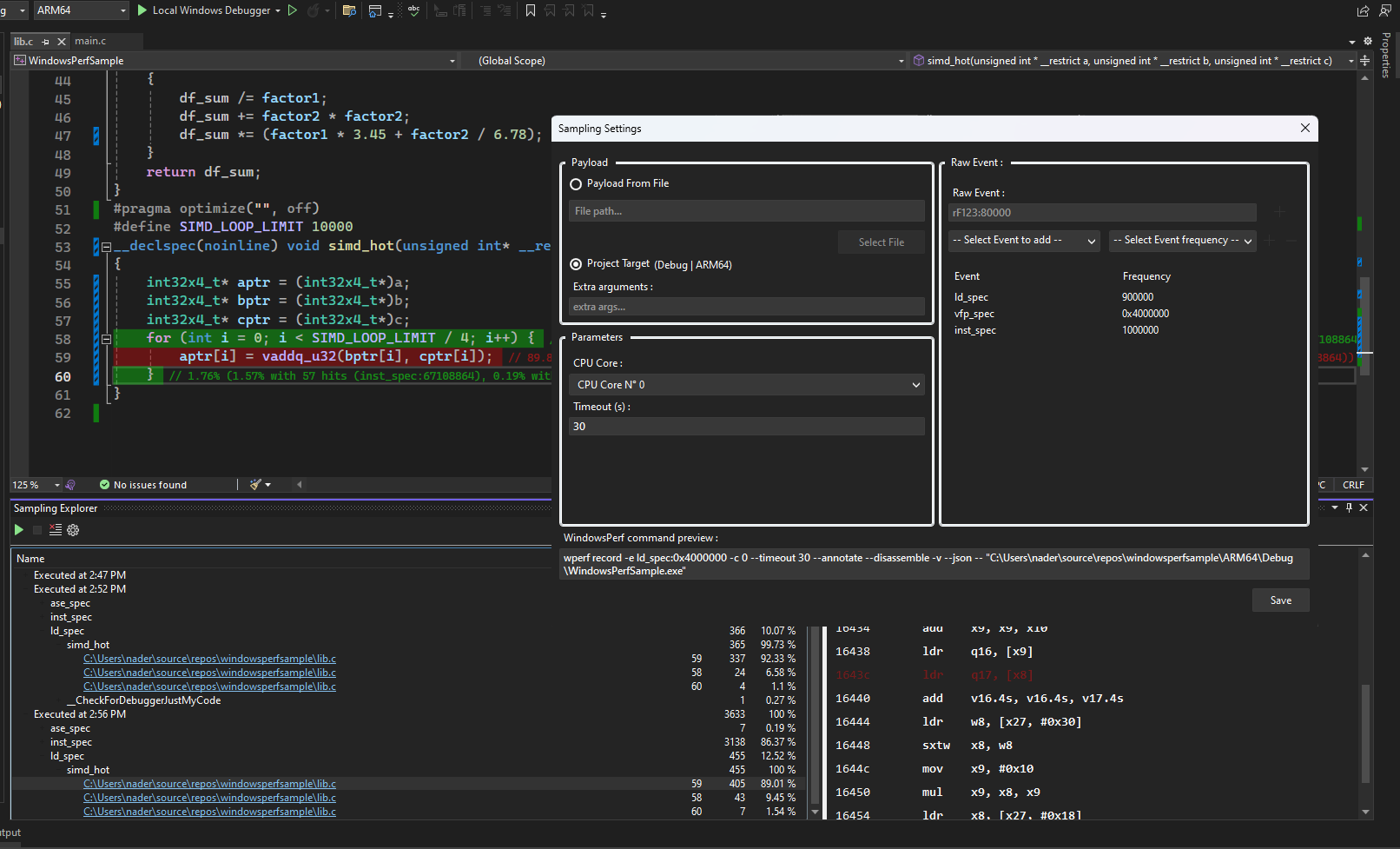Image resolution: width=1400 pixels, height=849 pixels.
Task: Start sampling in the Sampling Explorer
Action: (x=18, y=529)
